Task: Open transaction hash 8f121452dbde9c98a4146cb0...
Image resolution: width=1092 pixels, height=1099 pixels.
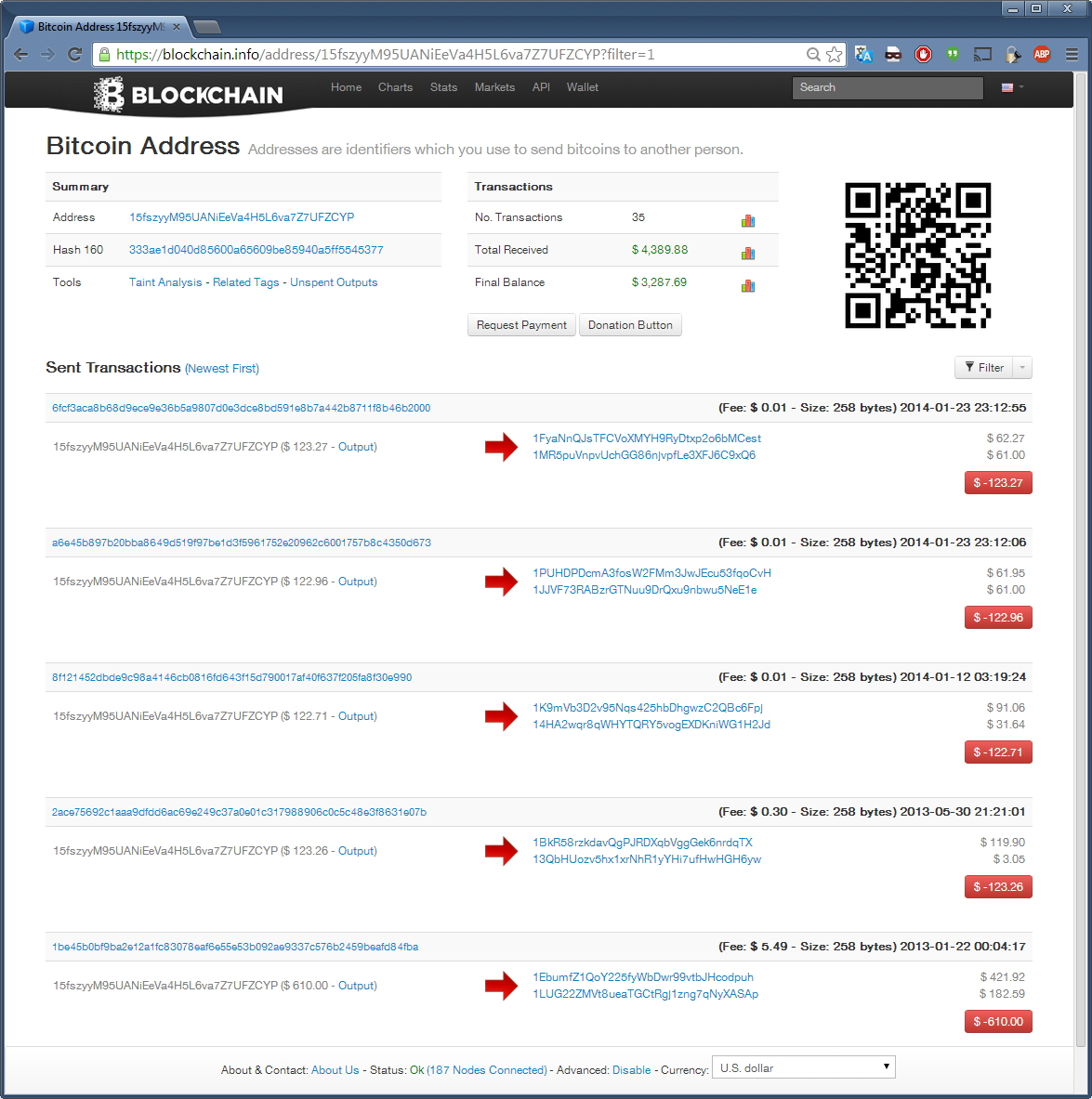Action: coord(231,677)
